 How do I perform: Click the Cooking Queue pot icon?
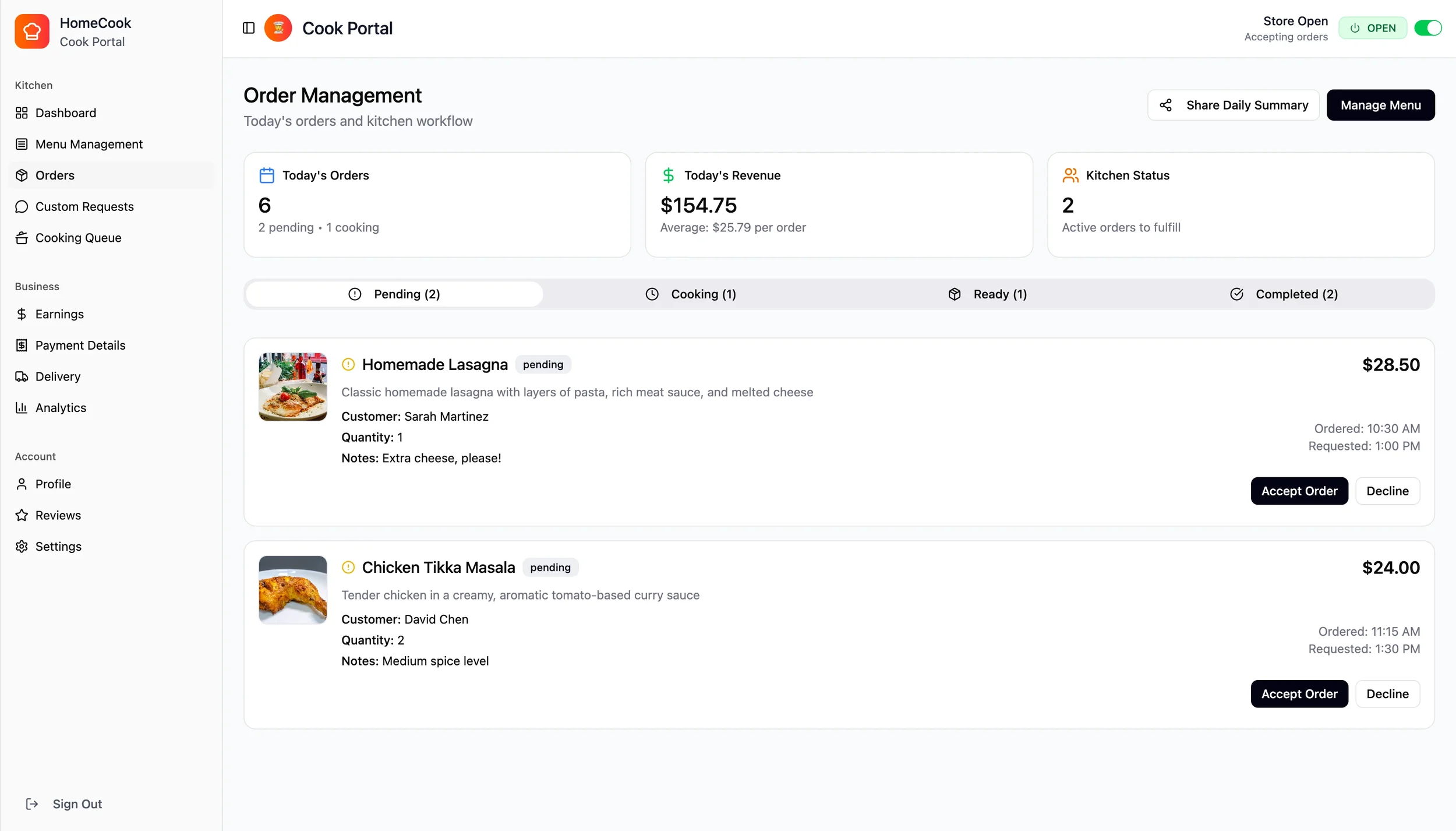coord(22,238)
